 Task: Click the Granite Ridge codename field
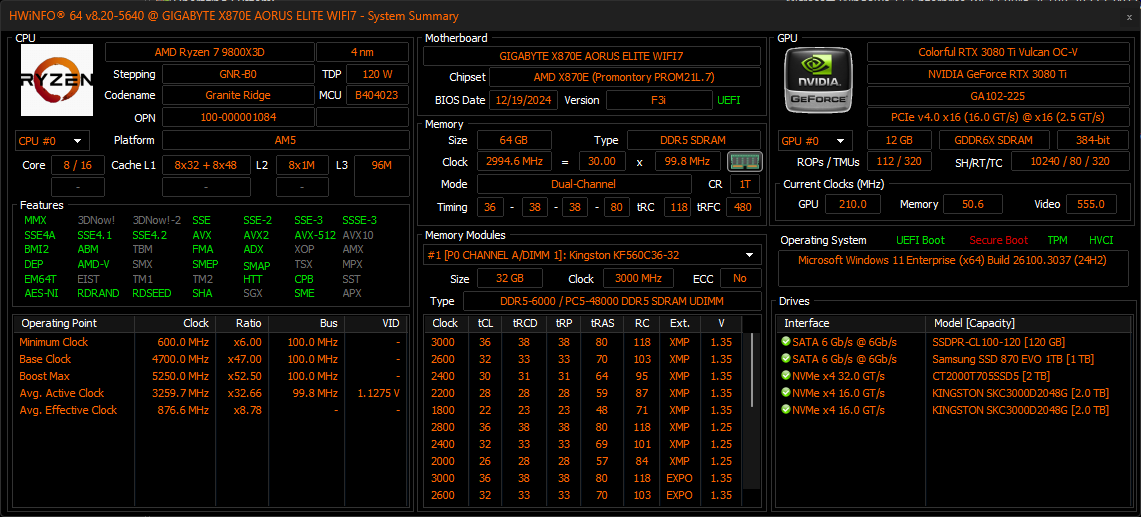click(237, 95)
